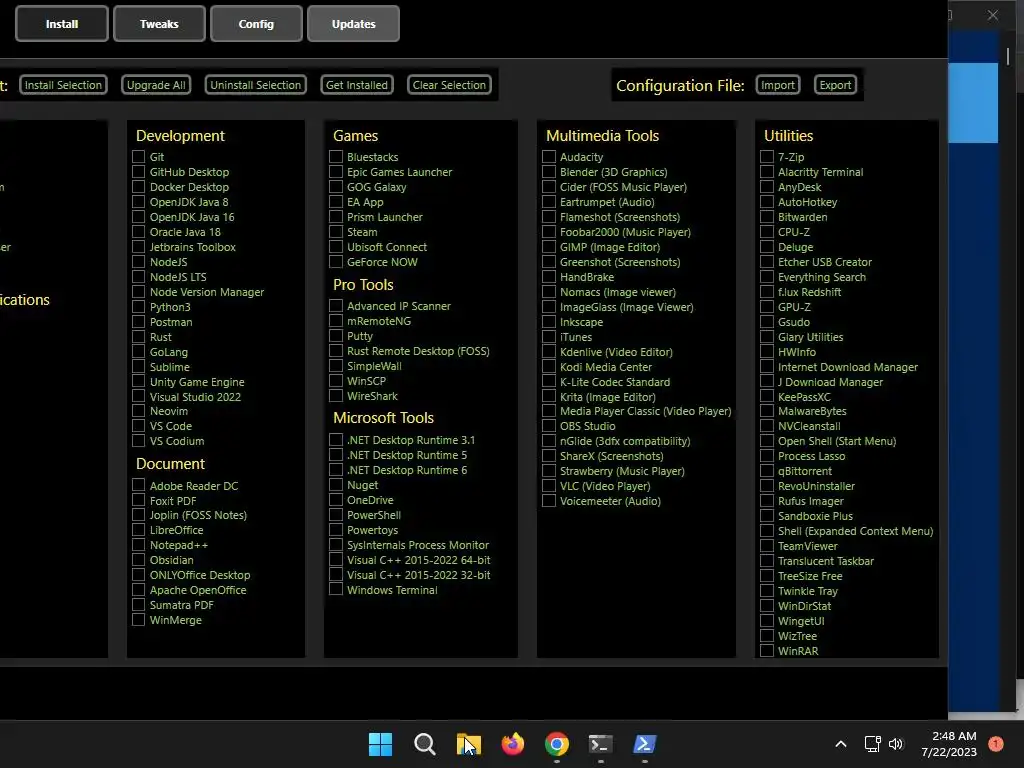Select the VLC (Video Player) checkbox

[549, 486]
